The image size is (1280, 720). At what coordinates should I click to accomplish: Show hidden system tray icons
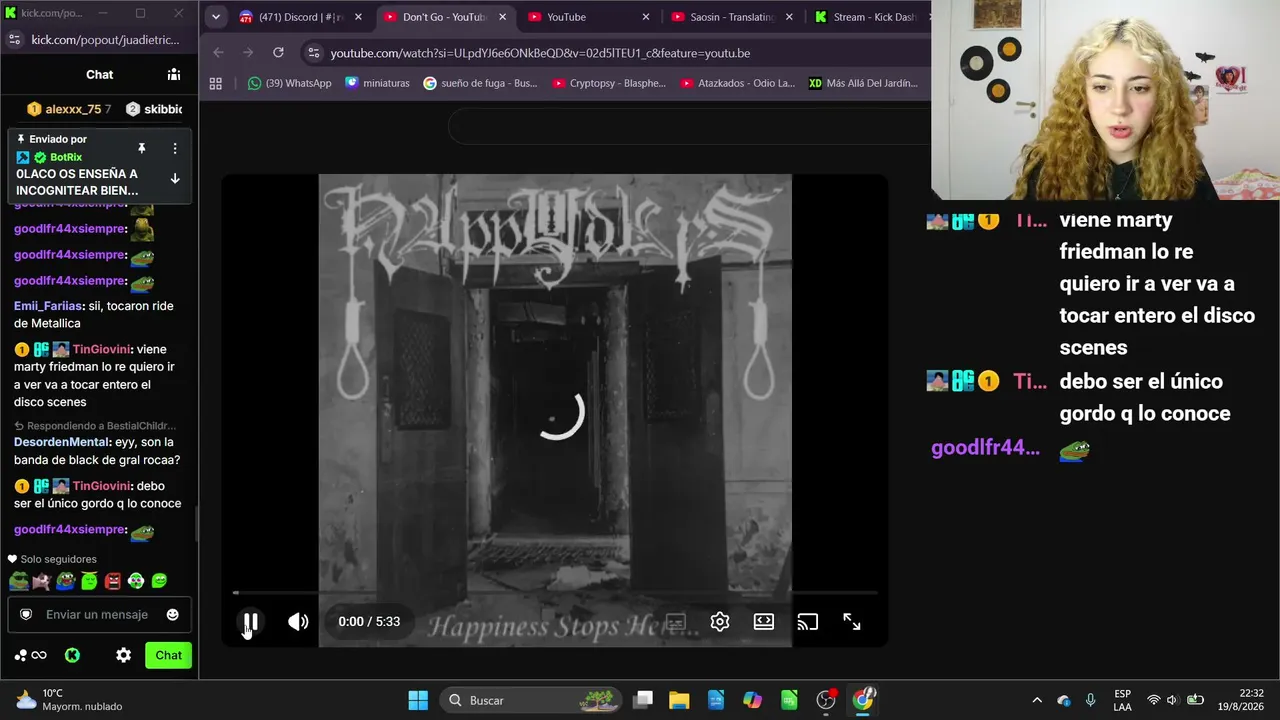(1037, 700)
